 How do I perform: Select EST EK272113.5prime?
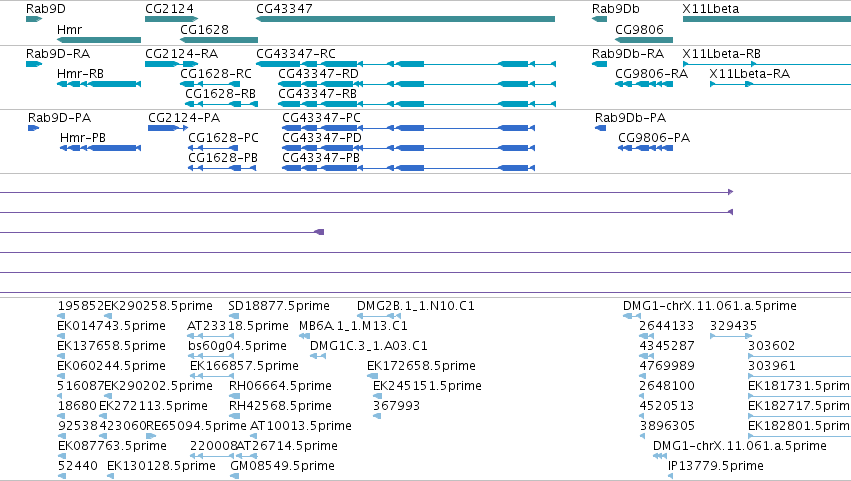click(153, 407)
